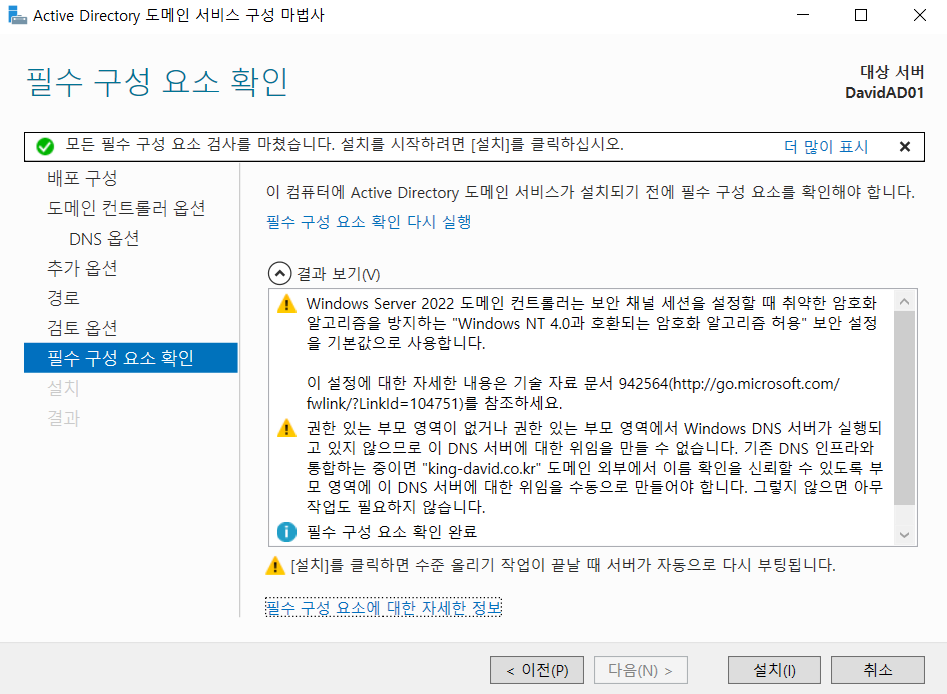Click the '취소' button
This screenshot has height=694, width=947.
[x=878, y=670]
